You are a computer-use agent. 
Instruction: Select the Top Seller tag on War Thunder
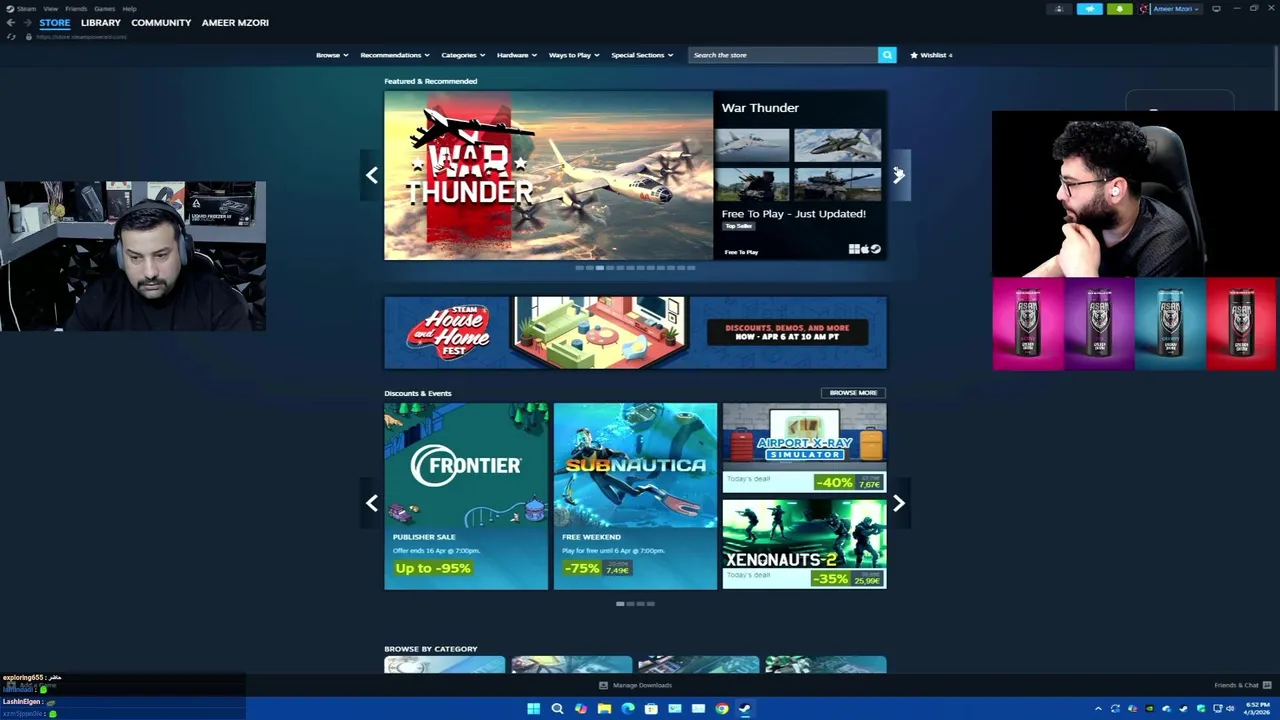[738, 226]
